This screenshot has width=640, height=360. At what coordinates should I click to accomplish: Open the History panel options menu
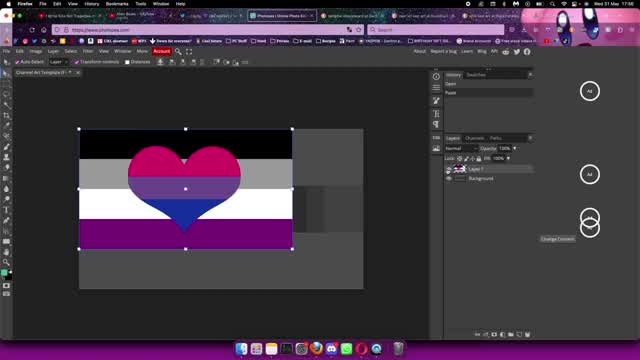point(530,75)
